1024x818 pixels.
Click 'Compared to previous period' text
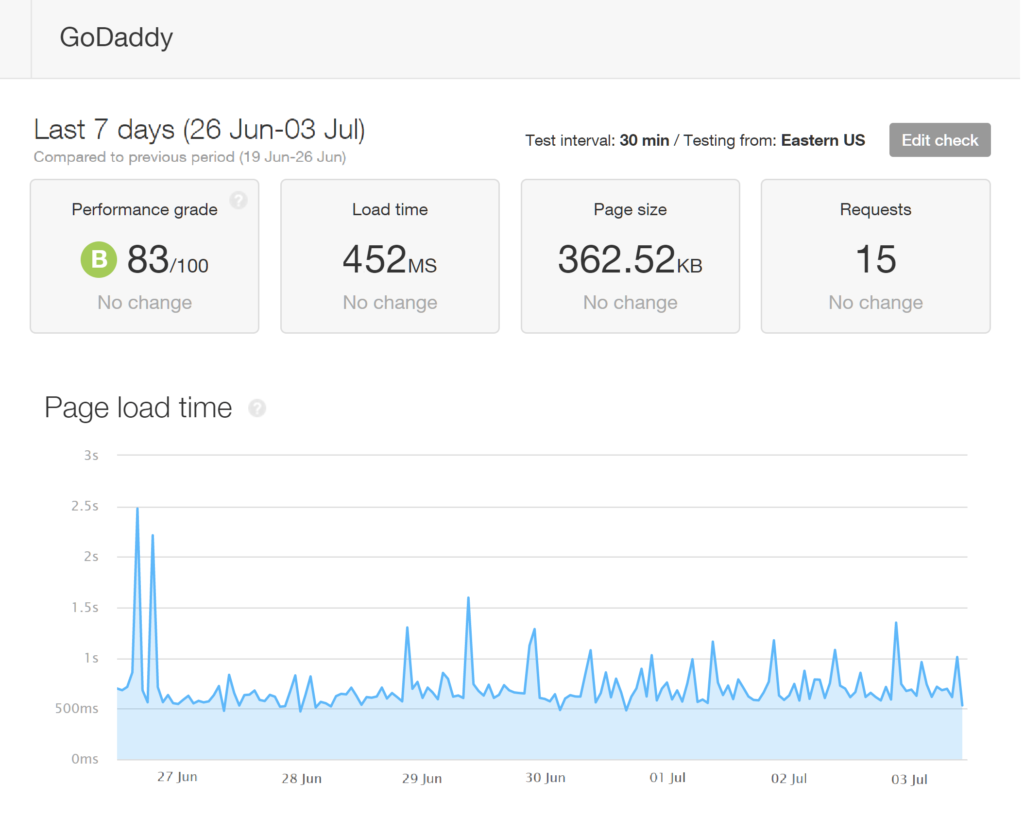pyautogui.click(x=190, y=157)
